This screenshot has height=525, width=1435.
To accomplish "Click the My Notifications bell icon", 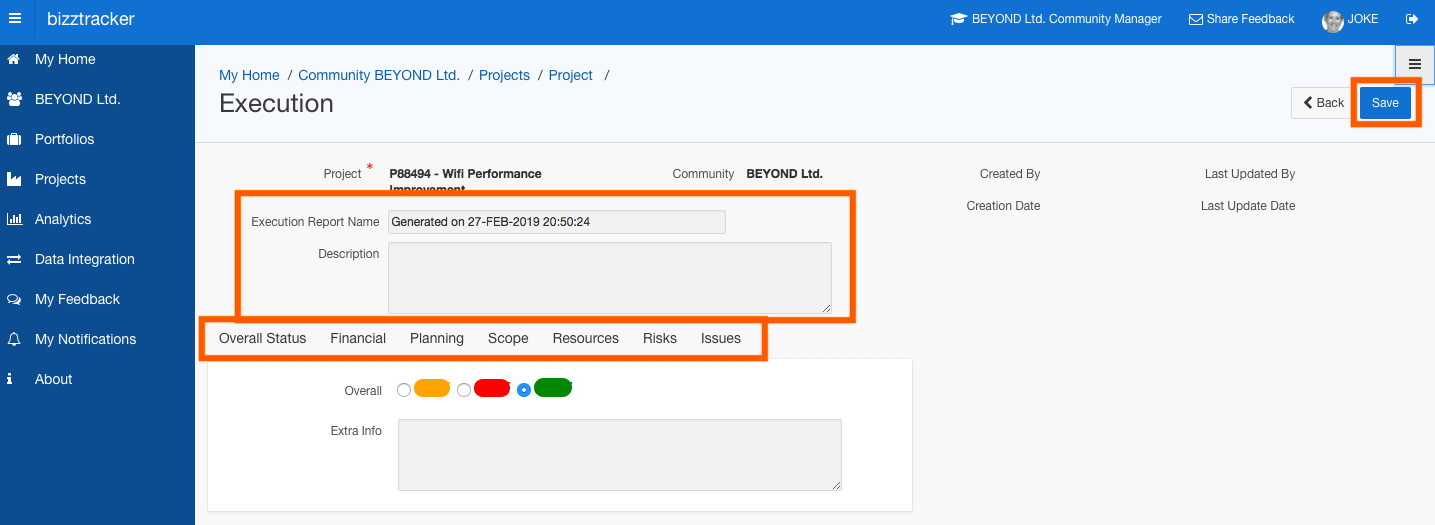I will (x=14, y=339).
